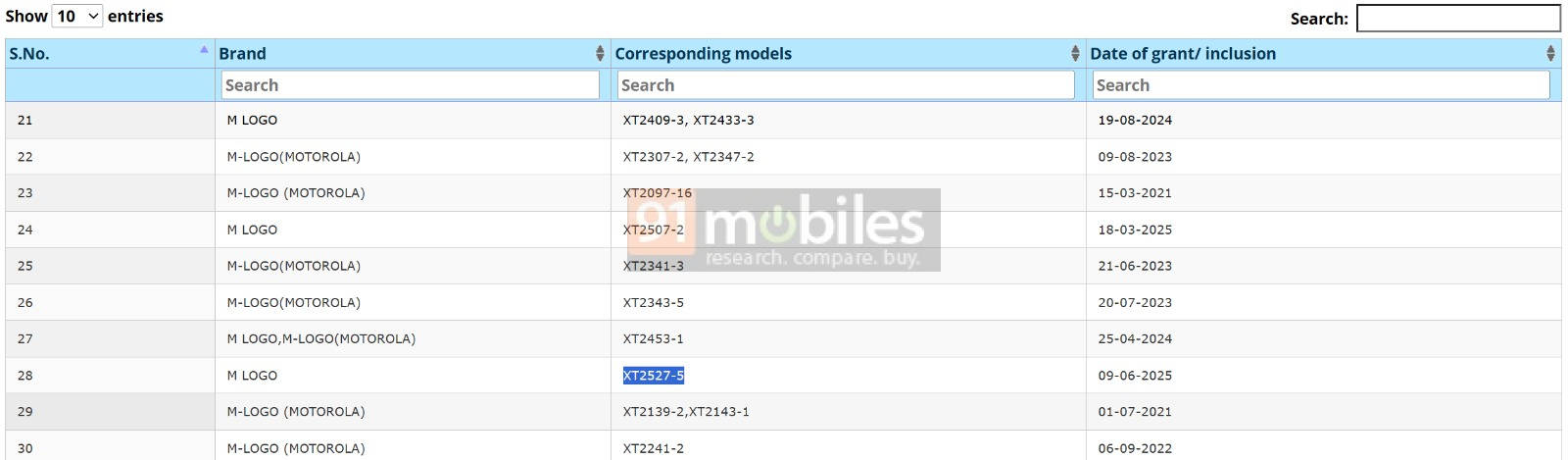Click highlighted model XT2527-5

[654, 376]
